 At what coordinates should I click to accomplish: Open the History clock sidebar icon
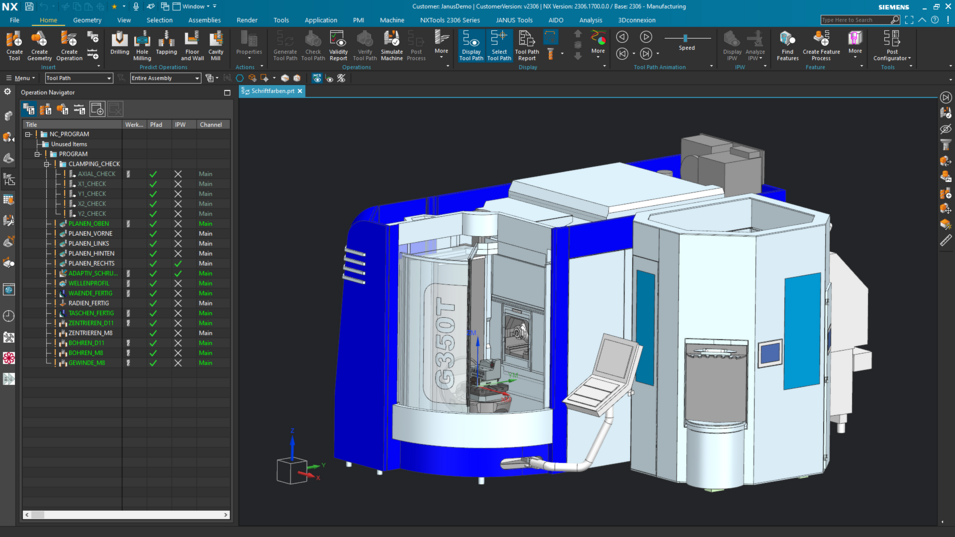point(9,316)
